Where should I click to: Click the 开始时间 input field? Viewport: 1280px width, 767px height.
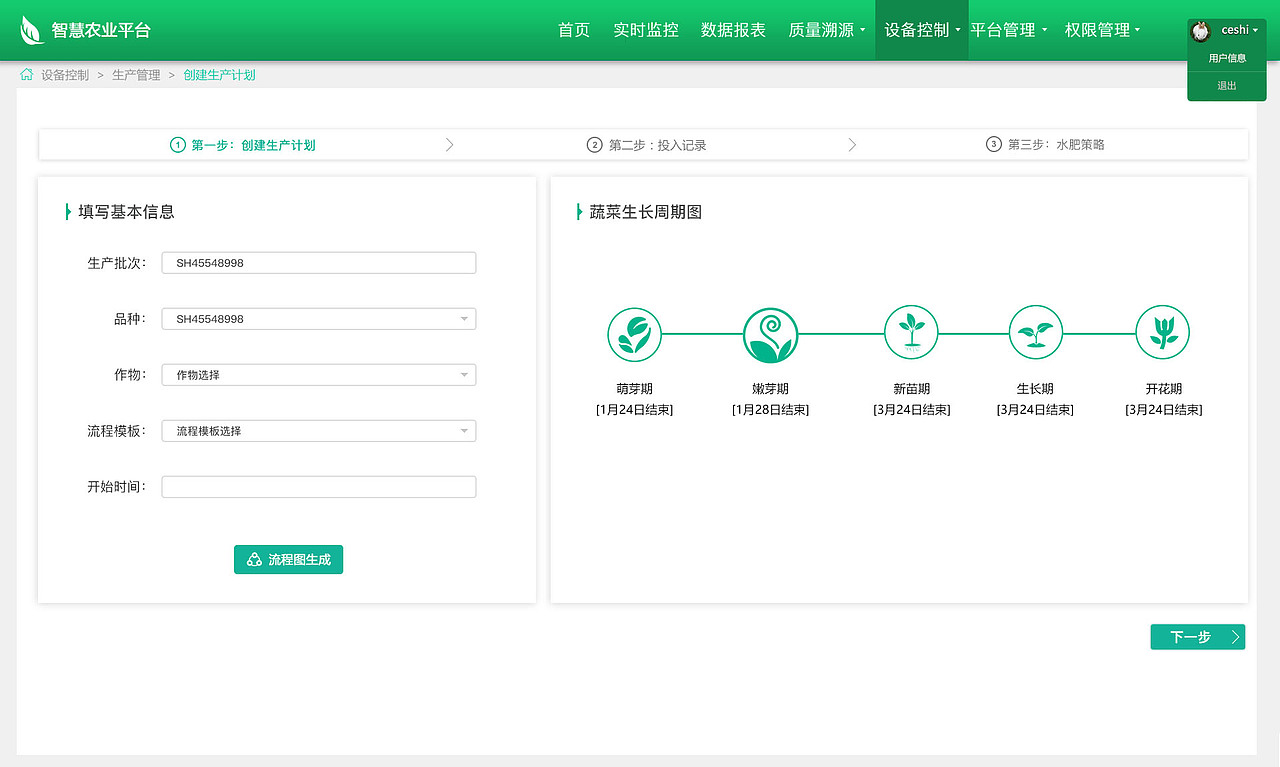319,487
